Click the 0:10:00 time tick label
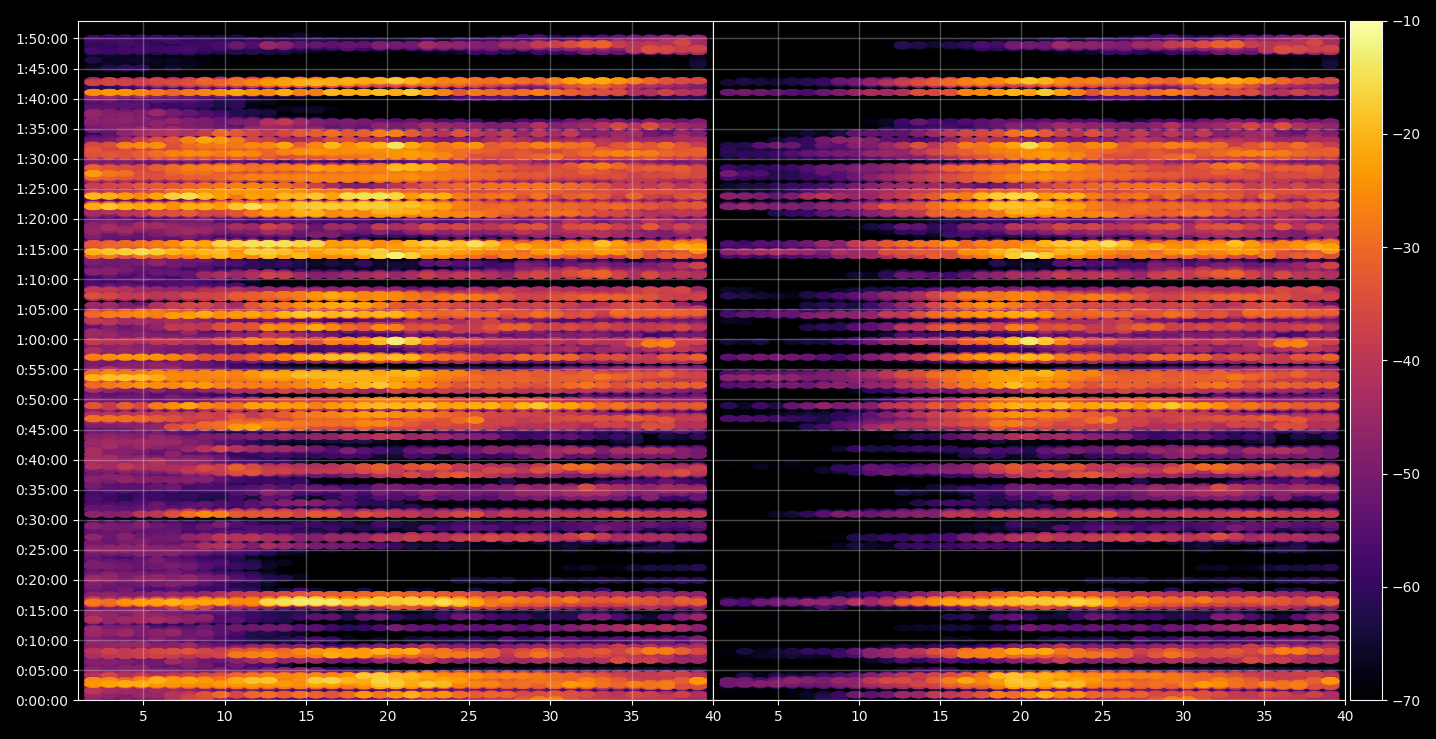 43,640
